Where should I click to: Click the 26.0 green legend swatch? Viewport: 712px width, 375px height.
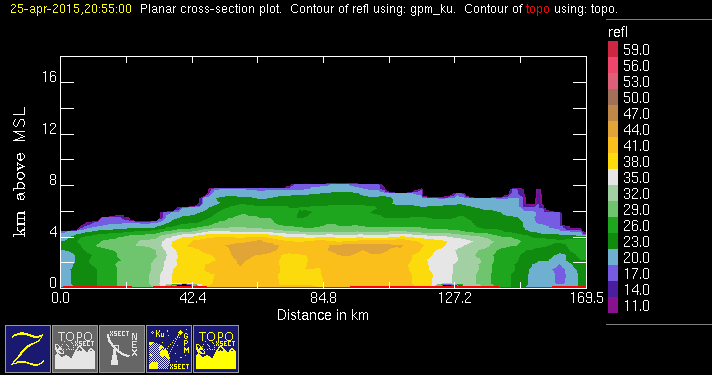click(613, 225)
